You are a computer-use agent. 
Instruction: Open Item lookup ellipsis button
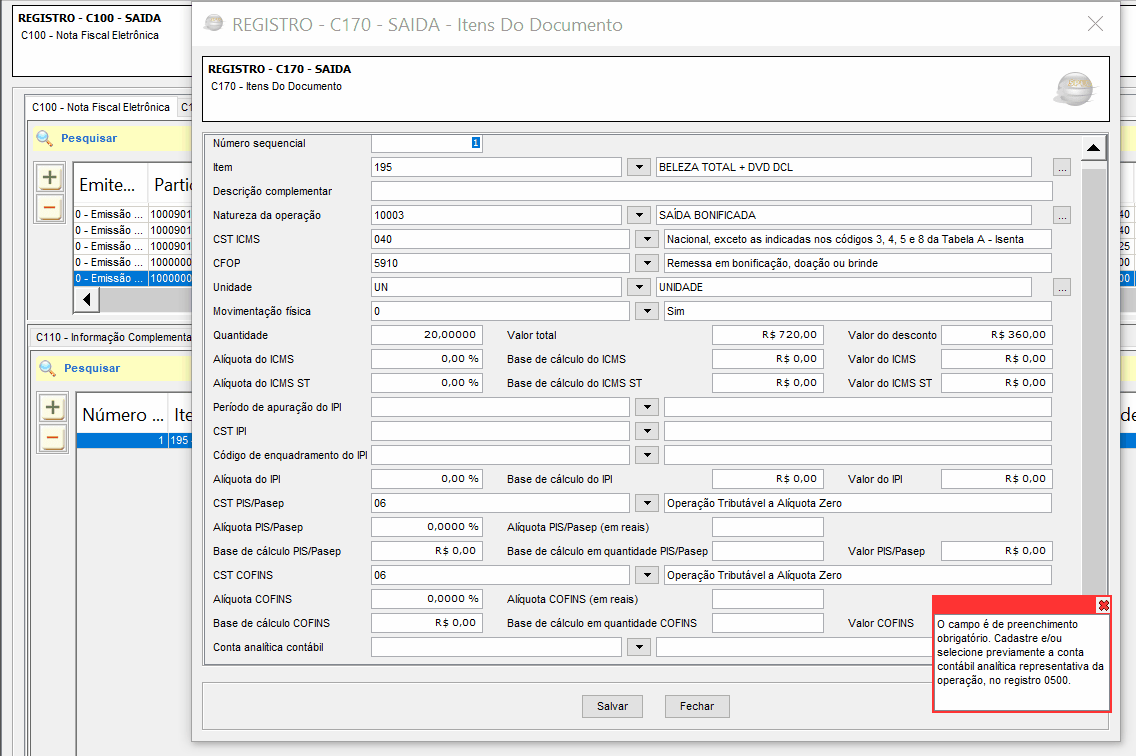(1062, 167)
